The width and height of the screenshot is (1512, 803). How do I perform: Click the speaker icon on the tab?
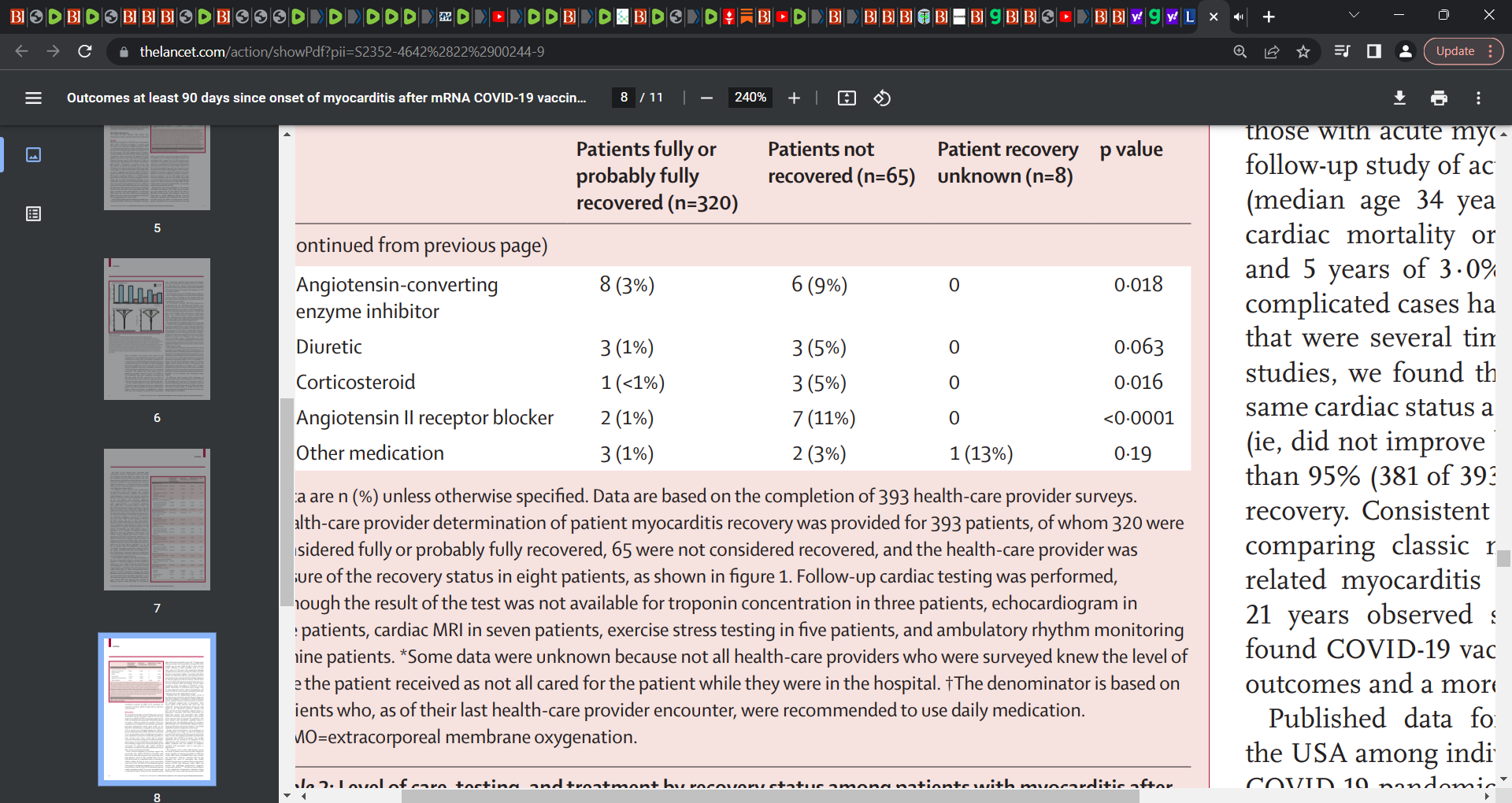(x=1239, y=17)
